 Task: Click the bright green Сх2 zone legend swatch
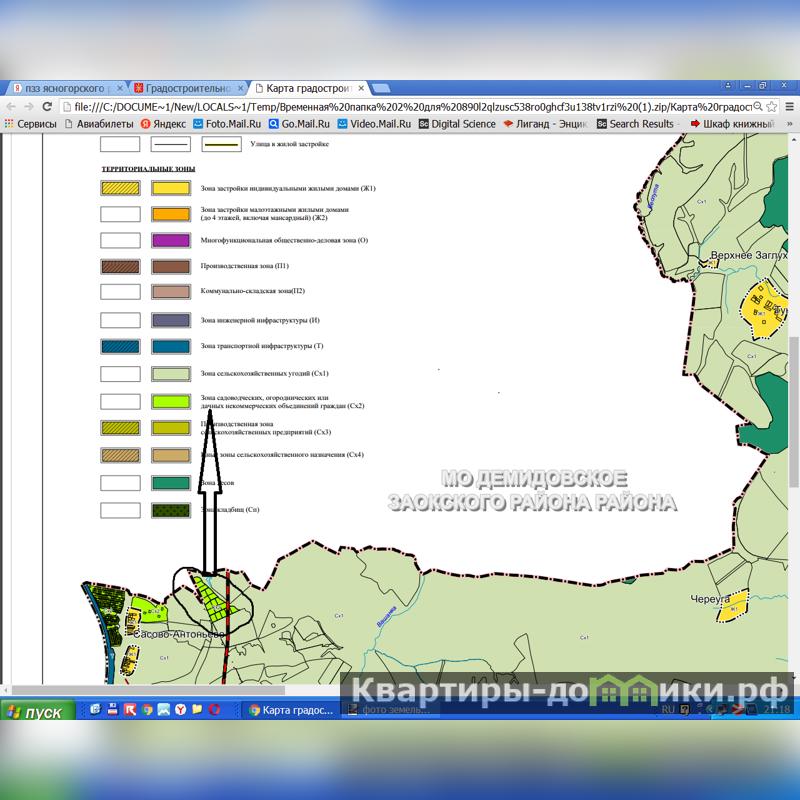(x=171, y=401)
